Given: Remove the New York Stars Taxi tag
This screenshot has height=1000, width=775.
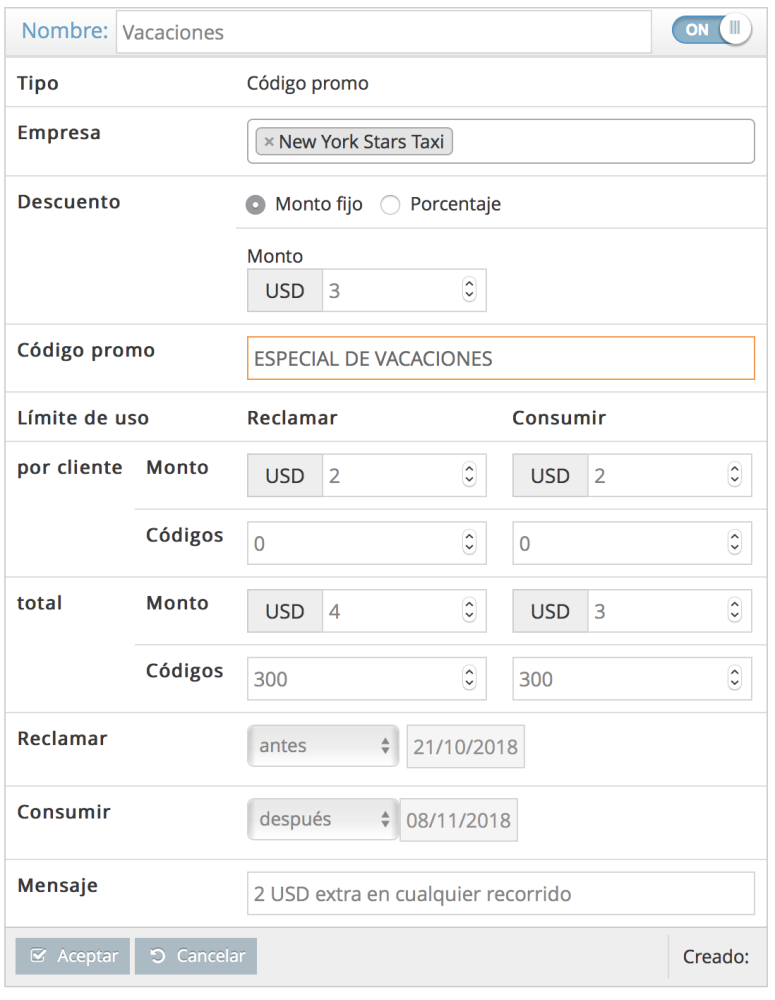Looking at the screenshot, I should pos(268,142).
